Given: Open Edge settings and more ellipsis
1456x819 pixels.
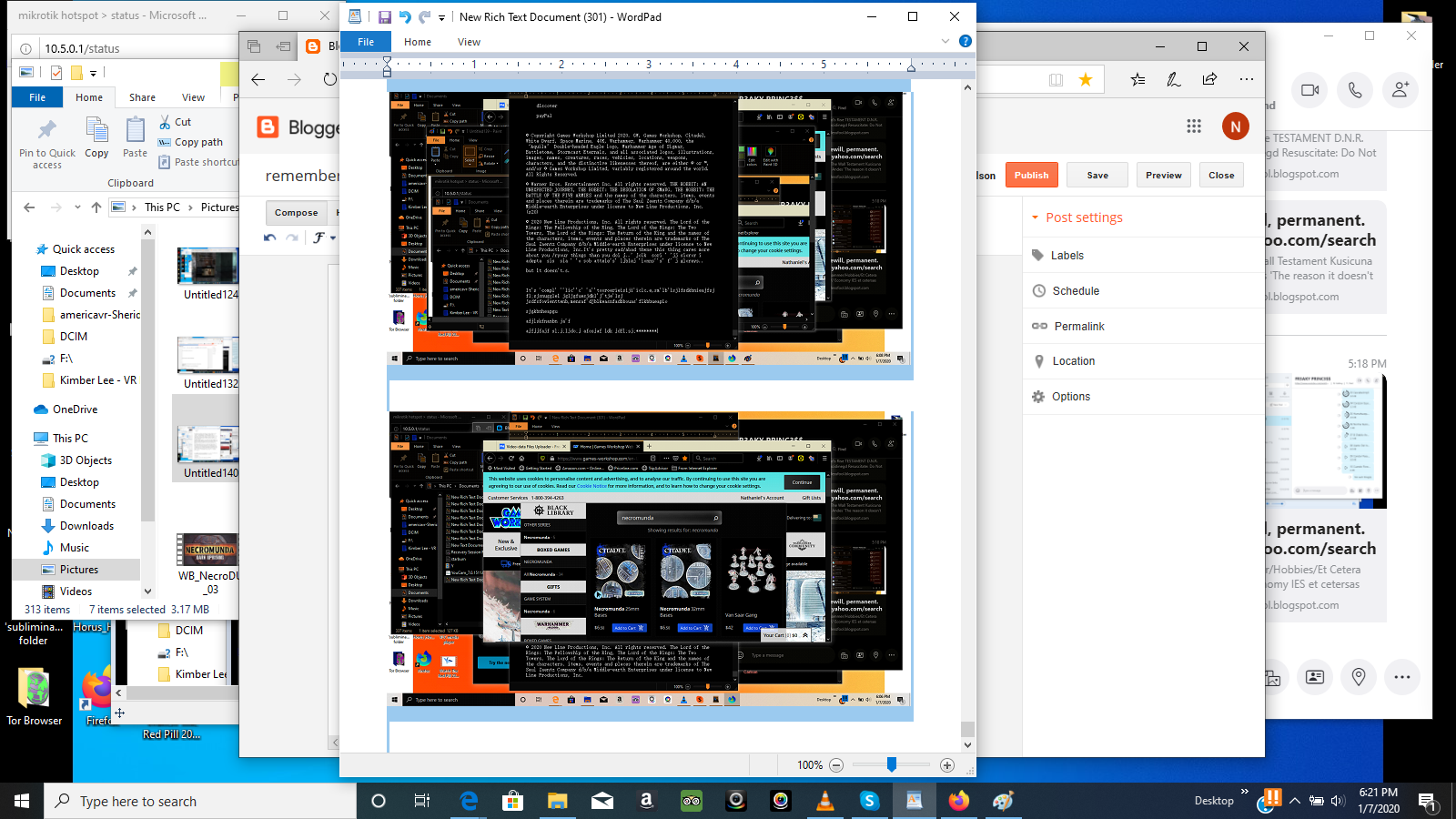Looking at the screenshot, I should pos(1246,79).
